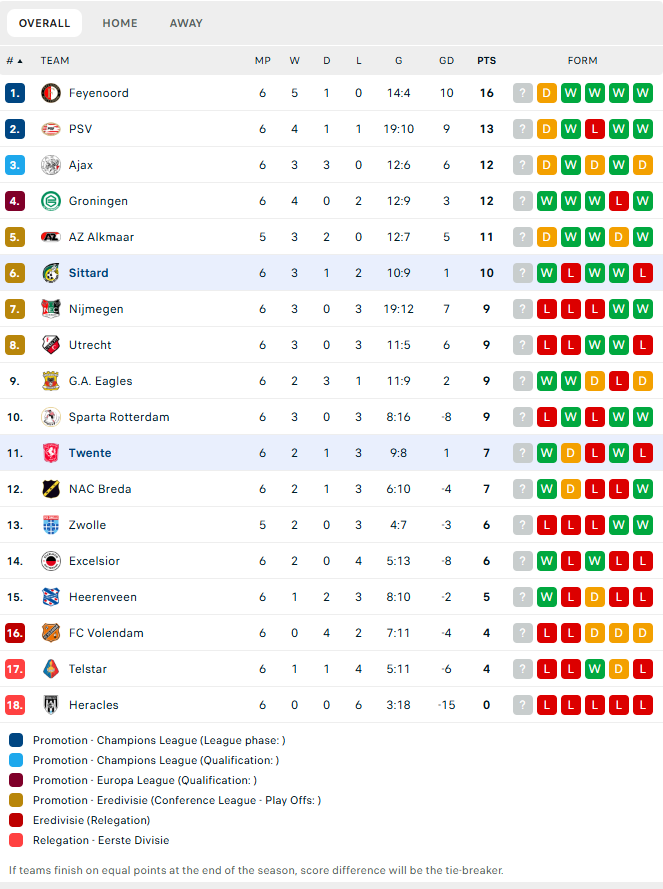Image resolution: width=663 pixels, height=889 pixels.
Task: Sort table by rank number column
Action: pyautogui.click(x=15, y=61)
